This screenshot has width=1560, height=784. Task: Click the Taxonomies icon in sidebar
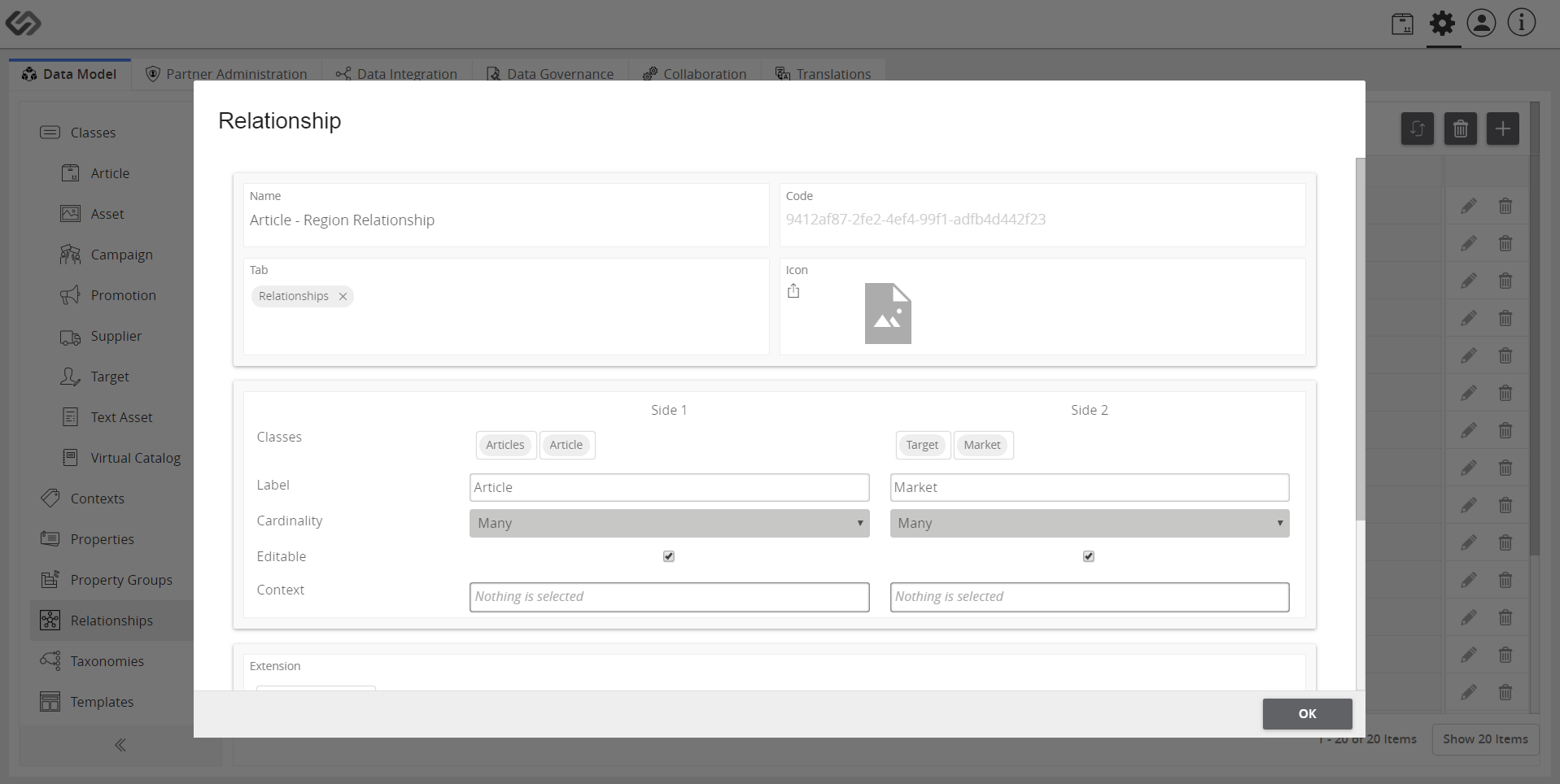[50, 660]
